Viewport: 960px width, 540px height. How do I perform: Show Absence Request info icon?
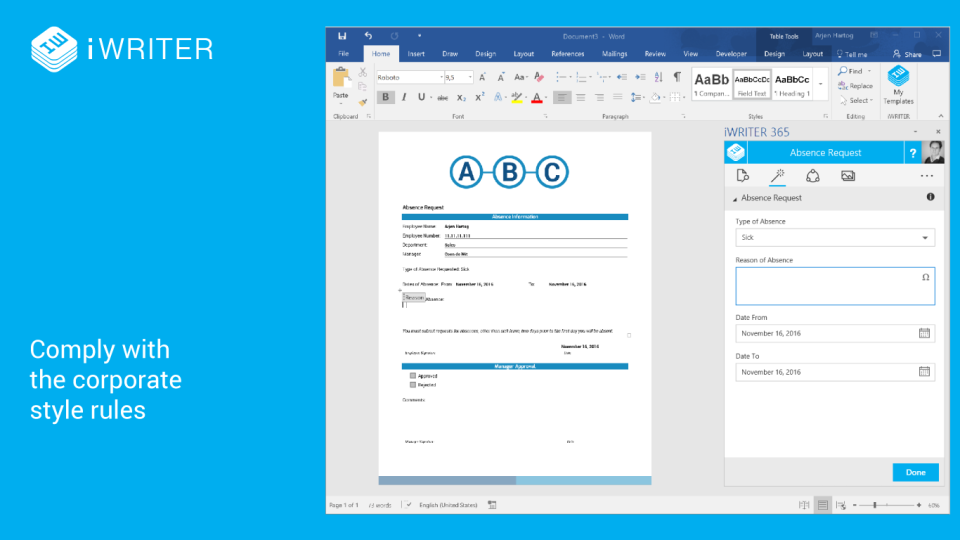pos(931,197)
